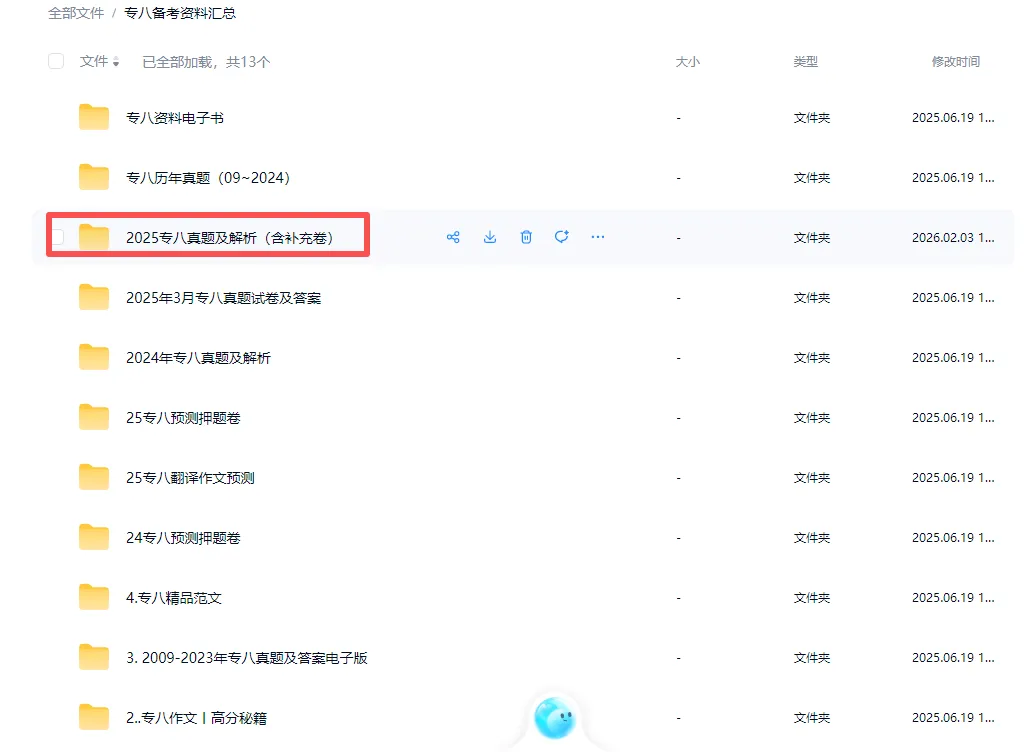This screenshot has width=1027, height=752.
Task: Click the folder icon of 专八资料电子书
Action: pos(93,117)
